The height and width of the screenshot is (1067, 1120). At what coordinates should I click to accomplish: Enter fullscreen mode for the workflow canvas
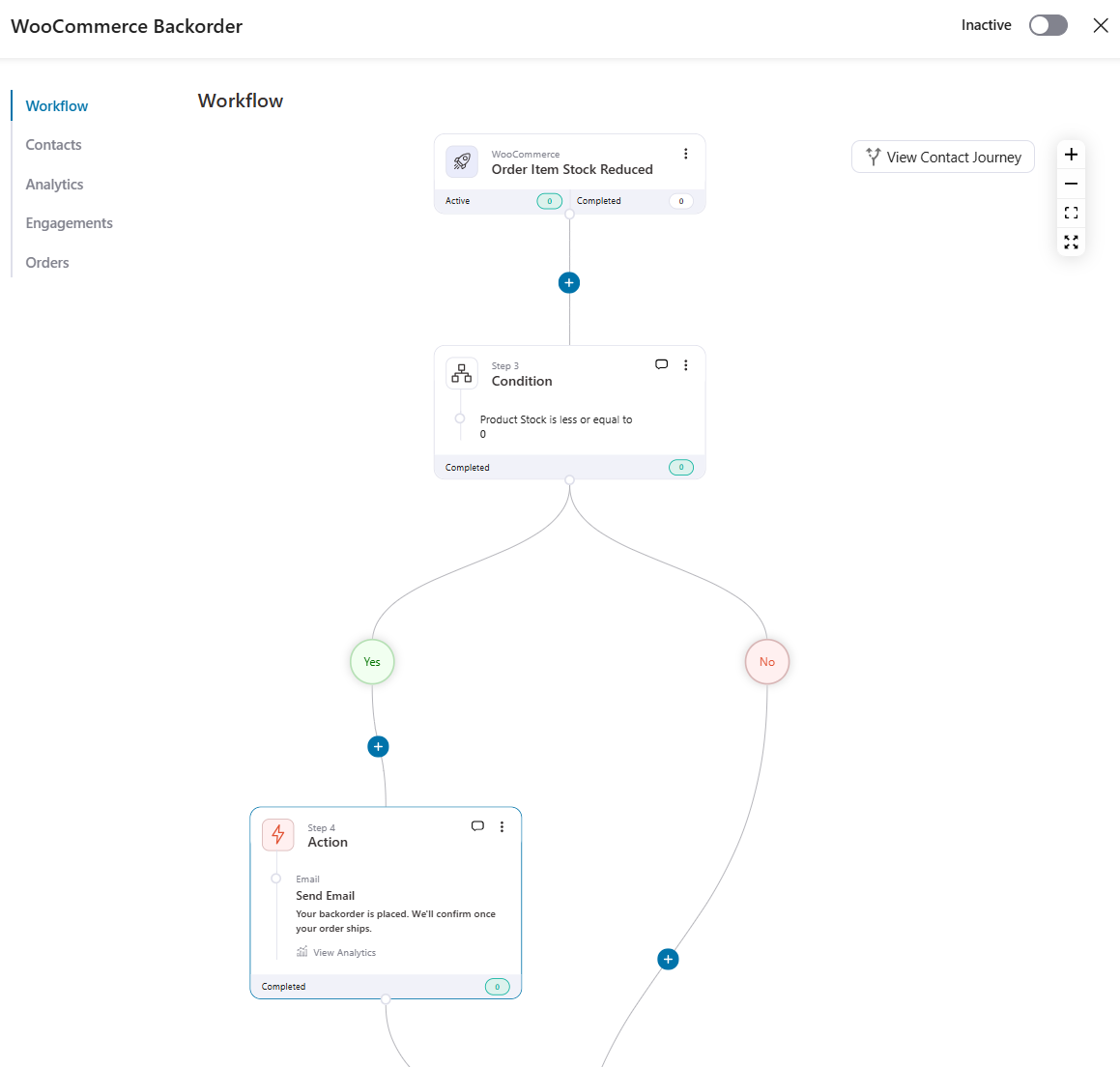click(x=1071, y=242)
